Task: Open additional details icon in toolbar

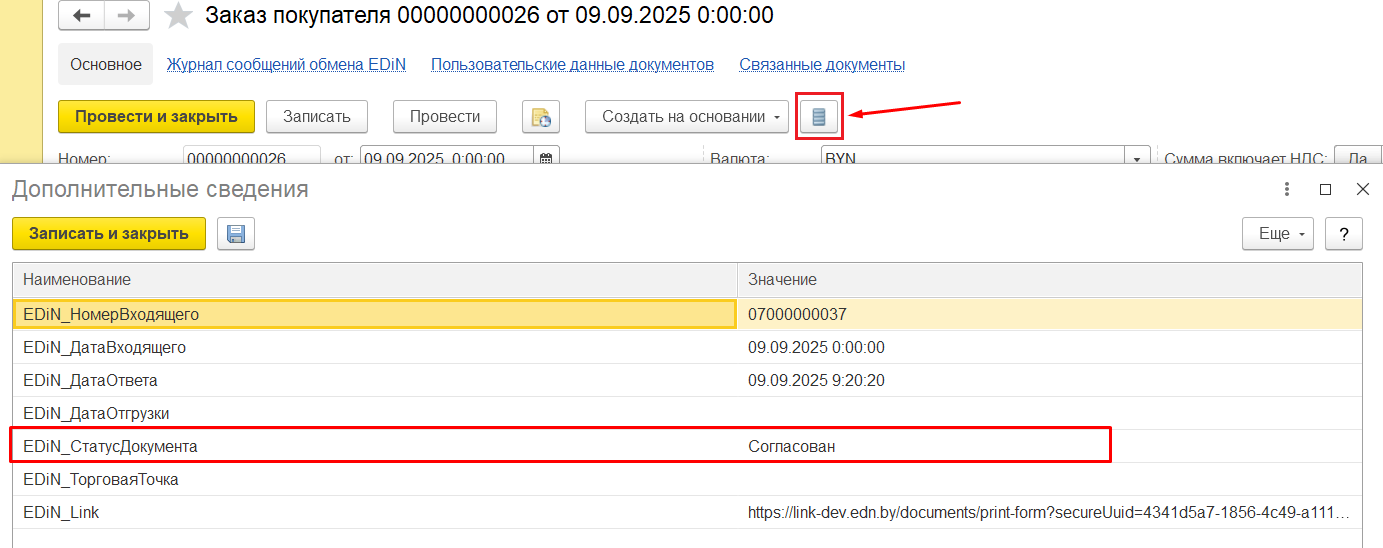Action: tap(819, 117)
